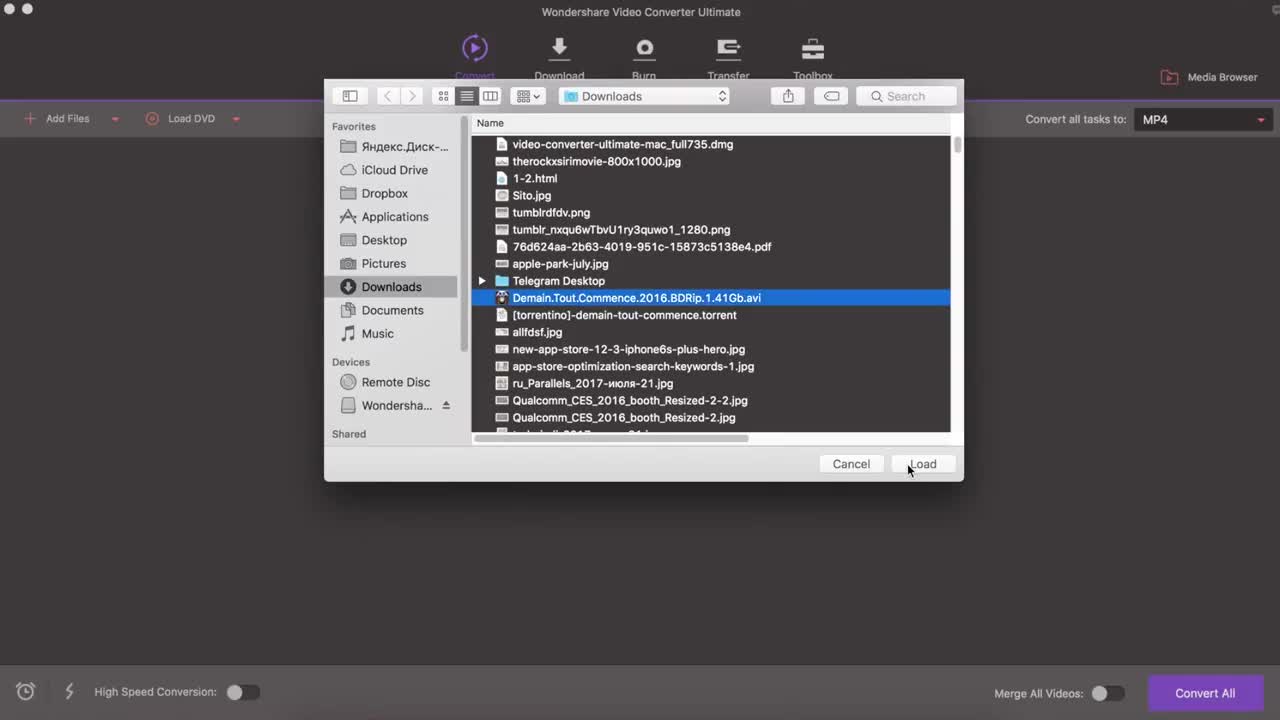This screenshot has height=720, width=1280.
Task: Open the Media Browser
Action: (x=1208, y=77)
